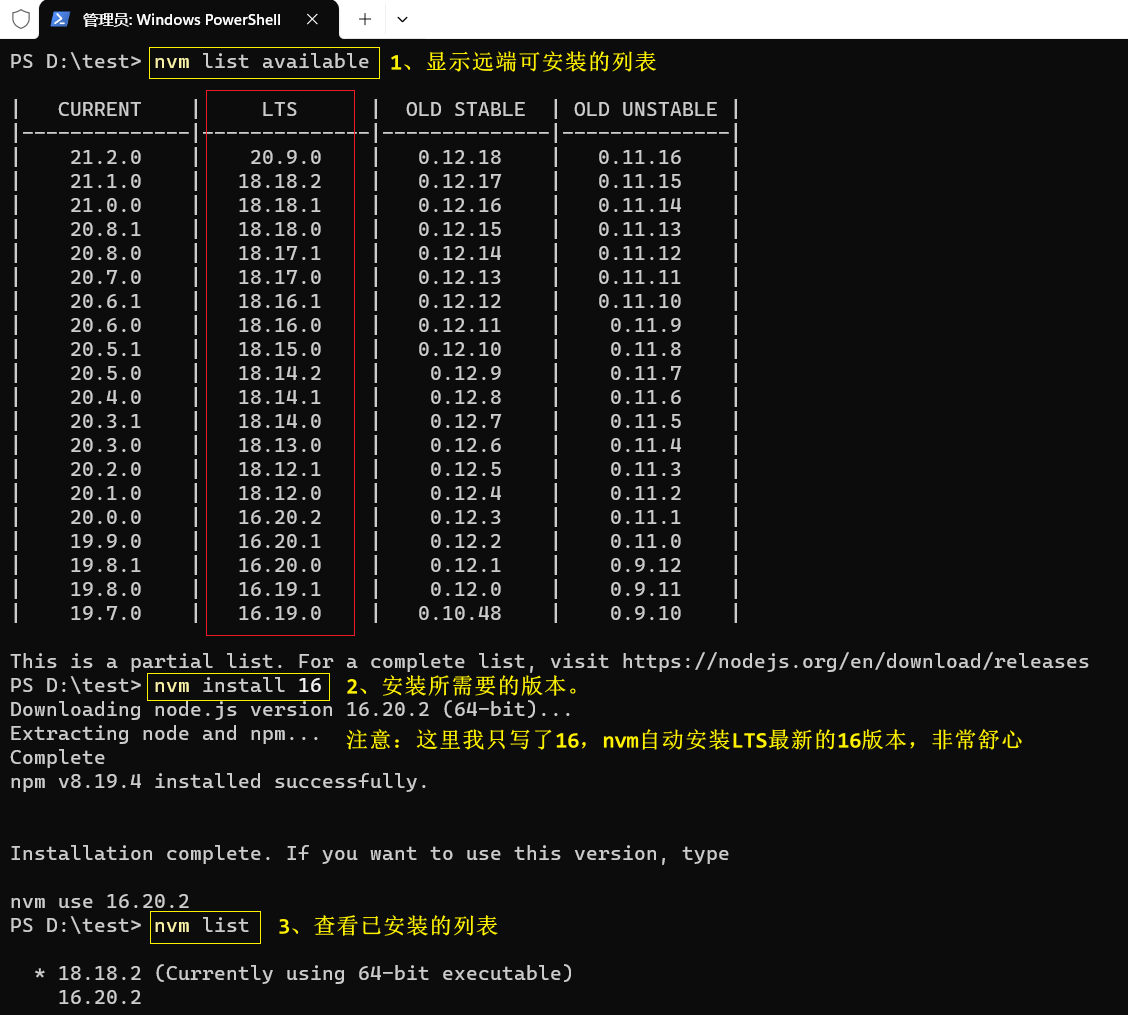
Task: Click version 21.2.0 under CURRENT
Action: point(106,157)
